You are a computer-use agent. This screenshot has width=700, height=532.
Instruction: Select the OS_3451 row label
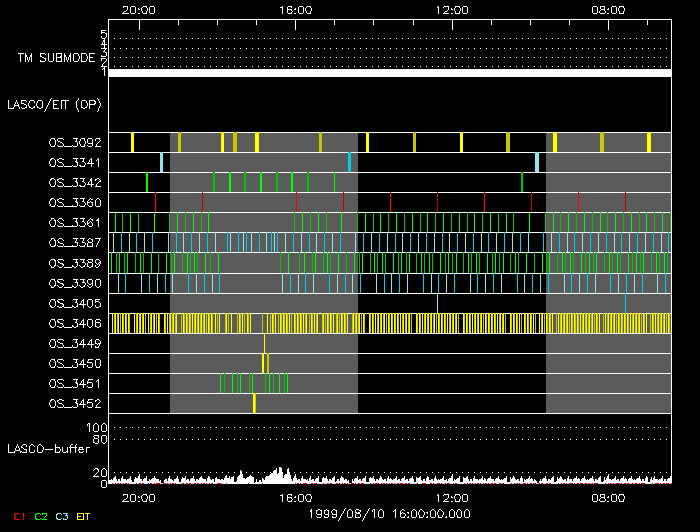pos(74,384)
